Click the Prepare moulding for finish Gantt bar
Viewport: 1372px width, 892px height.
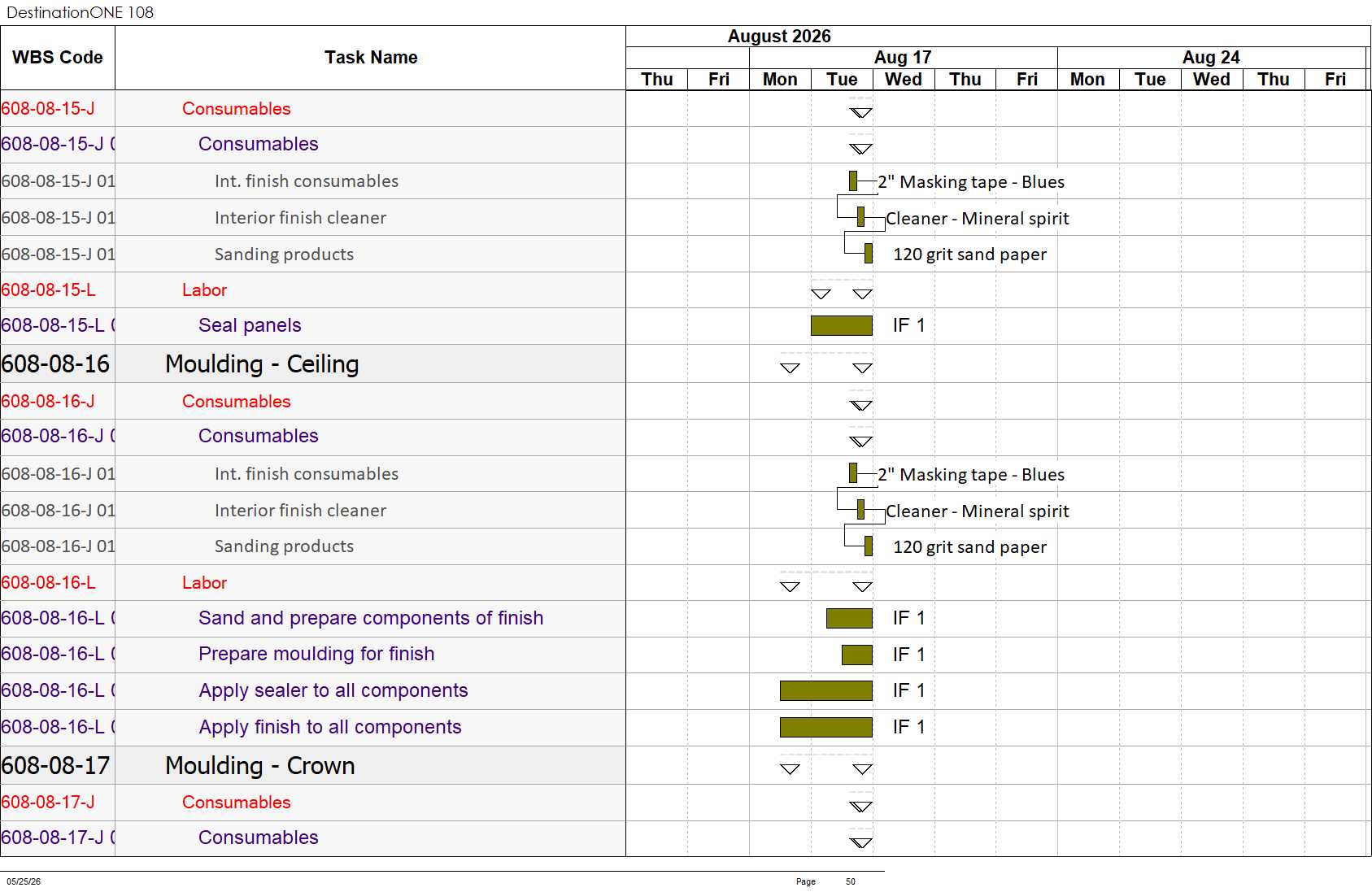pos(857,655)
